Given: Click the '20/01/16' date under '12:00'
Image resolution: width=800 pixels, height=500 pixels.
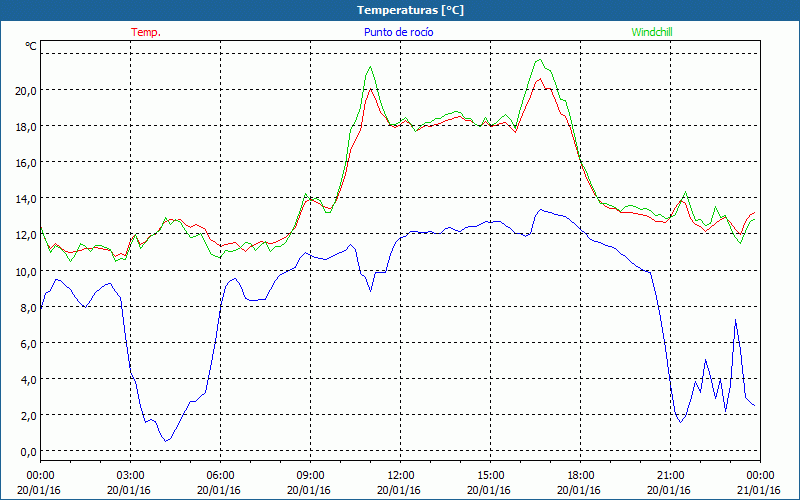Looking at the screenshot, I should [399, 491].
